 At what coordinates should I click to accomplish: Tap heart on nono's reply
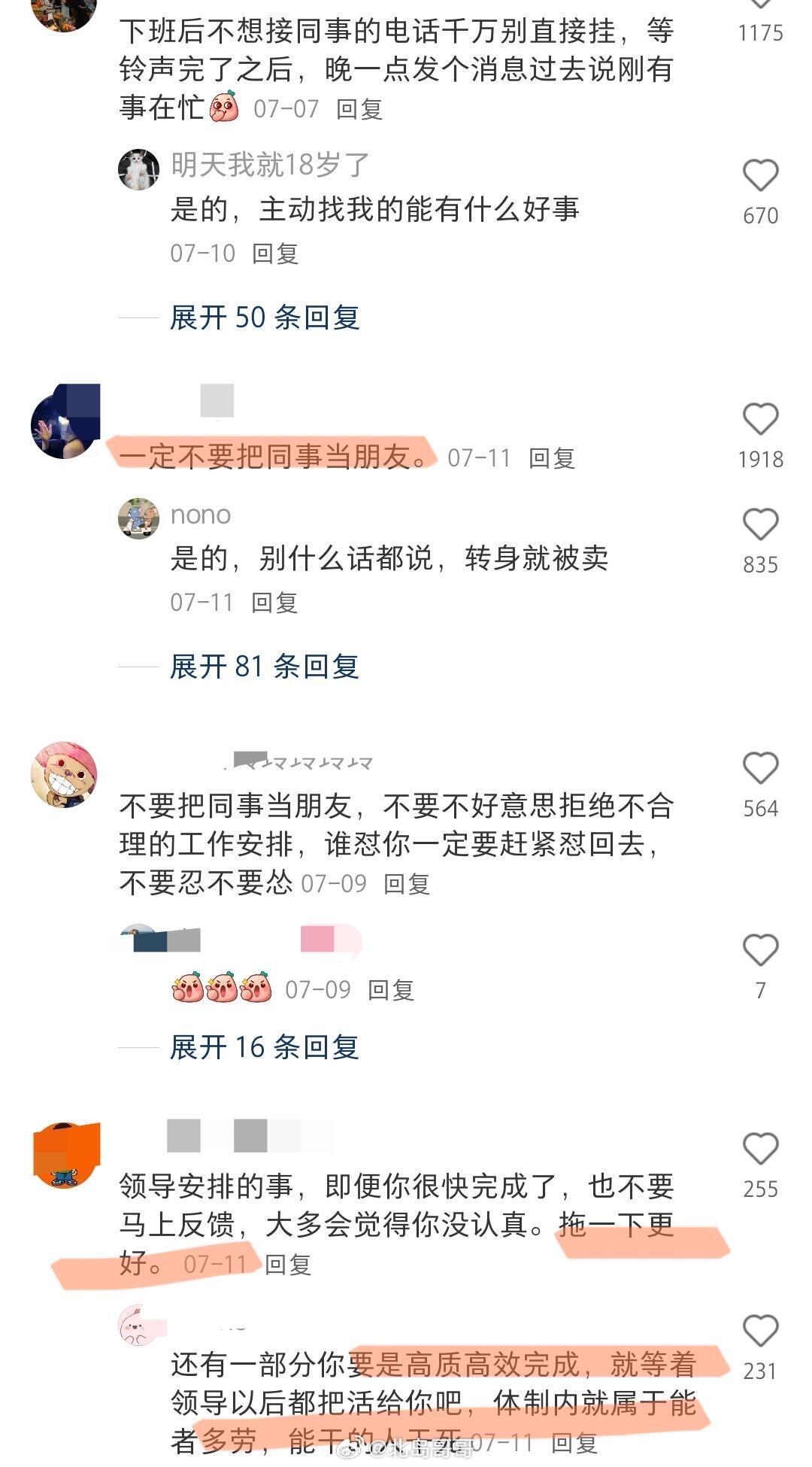(x=760, y=524)
